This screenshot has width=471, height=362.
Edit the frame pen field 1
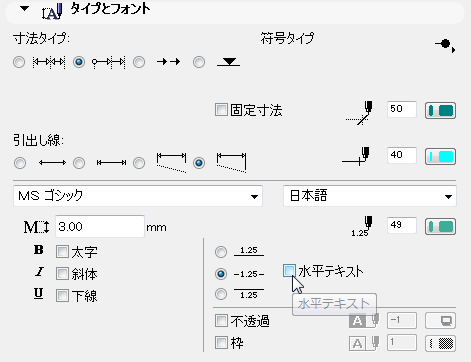click(402, 343)
